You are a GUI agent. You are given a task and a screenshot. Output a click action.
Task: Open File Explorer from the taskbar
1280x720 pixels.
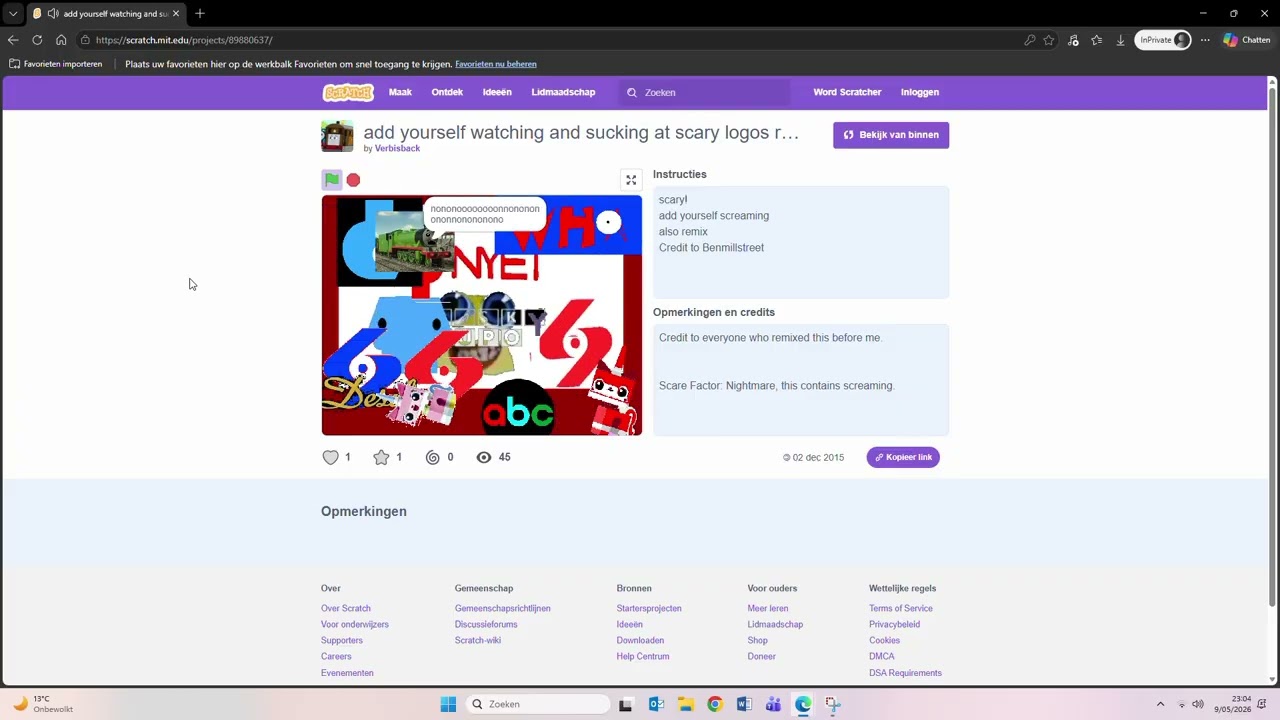coord(685,704)
